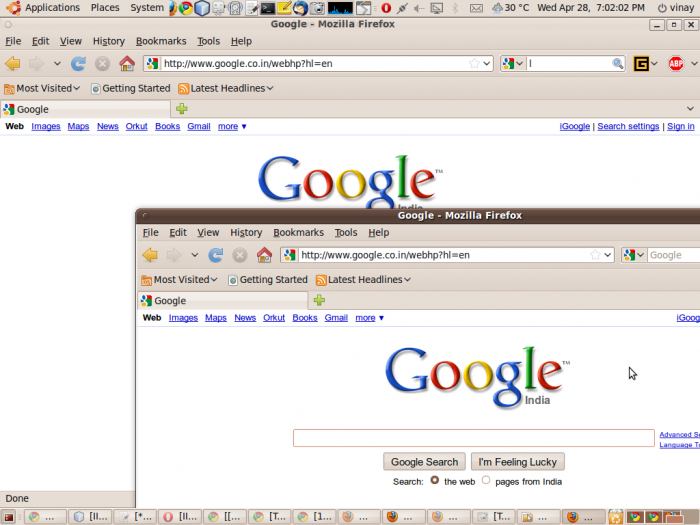Click Reload icon in rear Firefox window
This screenshot has height=525, width=700.
click(78, 64)
